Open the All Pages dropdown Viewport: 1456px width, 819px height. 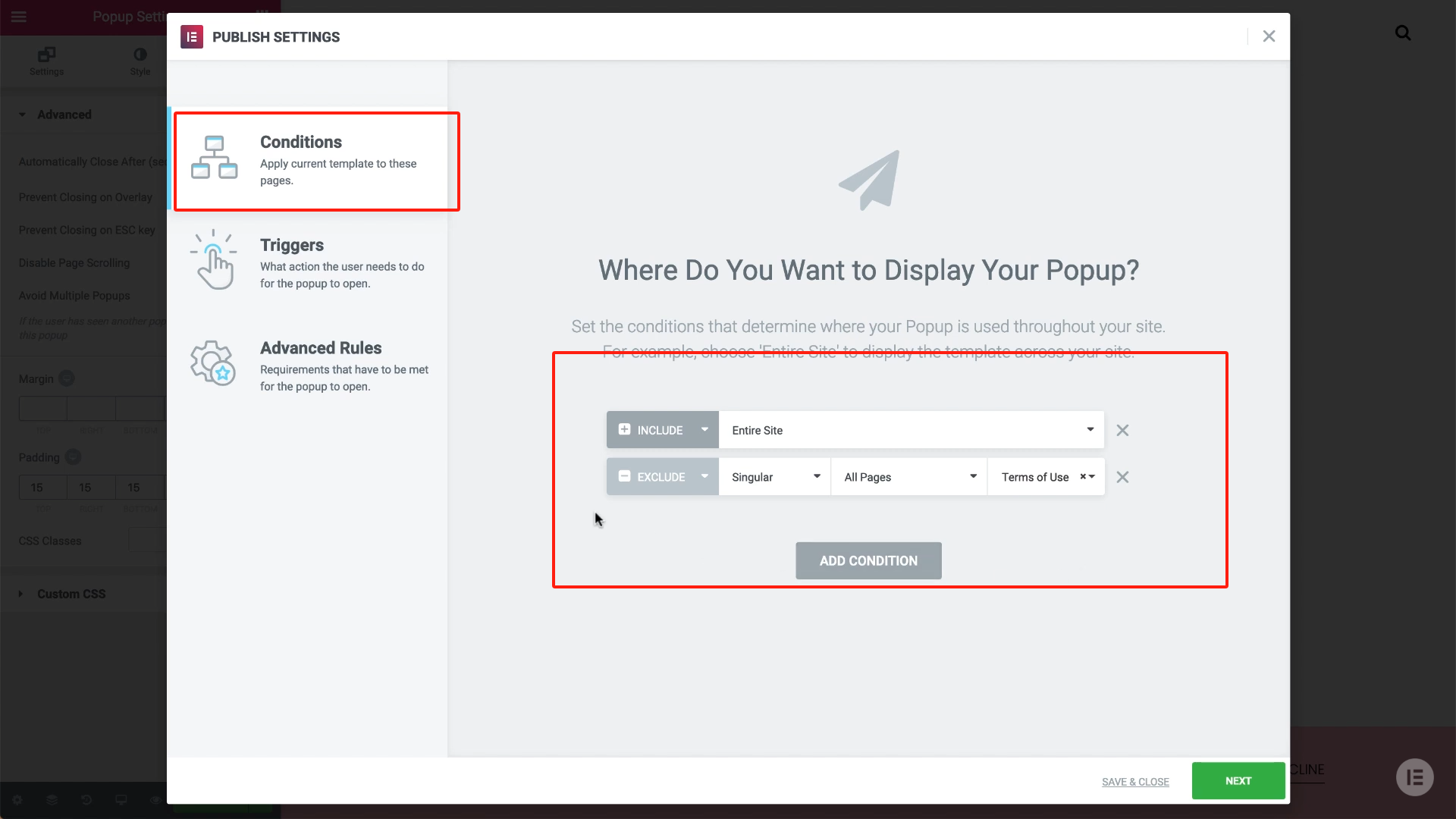(908, 477)
